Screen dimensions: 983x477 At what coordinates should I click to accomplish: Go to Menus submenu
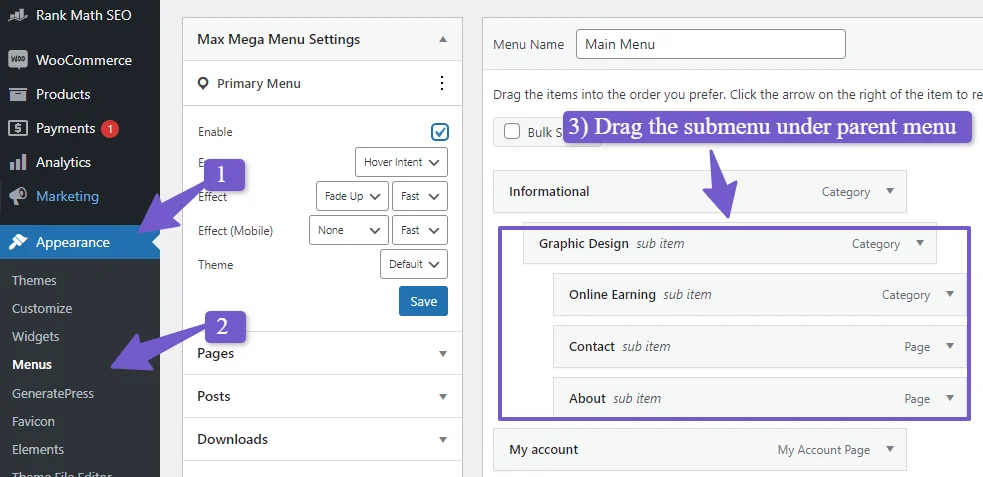point(32,365)
